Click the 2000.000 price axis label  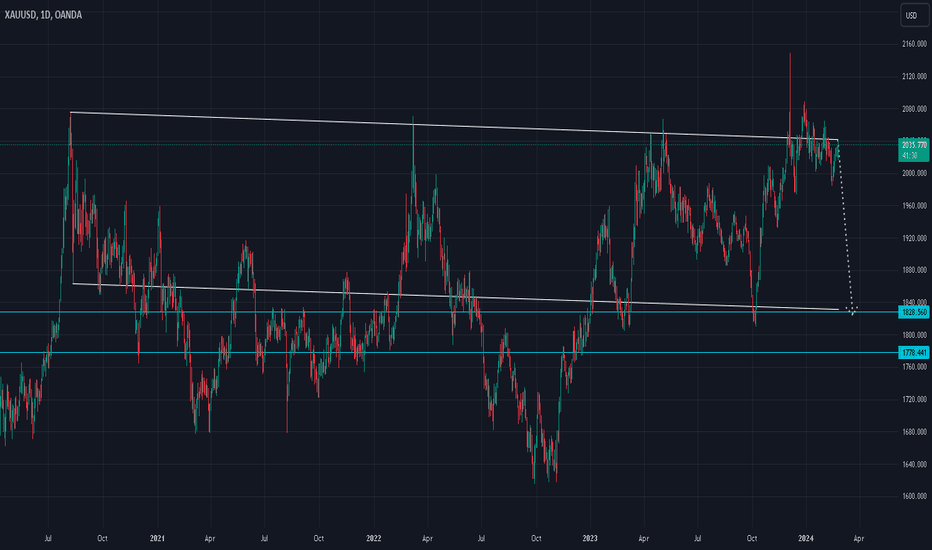coord(914,173)
